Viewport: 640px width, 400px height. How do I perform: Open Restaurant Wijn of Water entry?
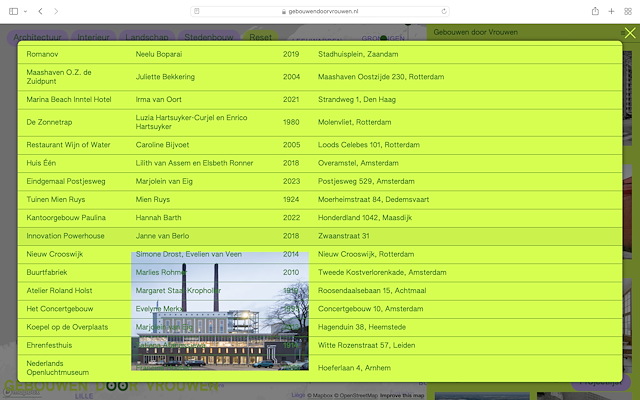click(x=69, y=145)
